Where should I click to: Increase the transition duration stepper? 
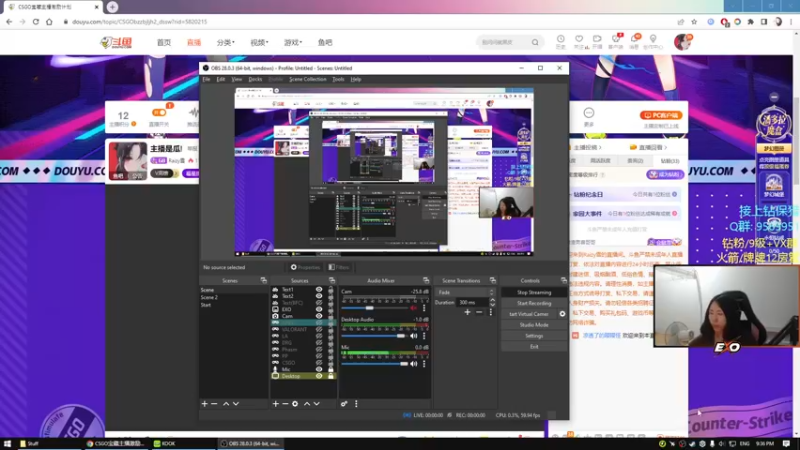coord(492,300)
